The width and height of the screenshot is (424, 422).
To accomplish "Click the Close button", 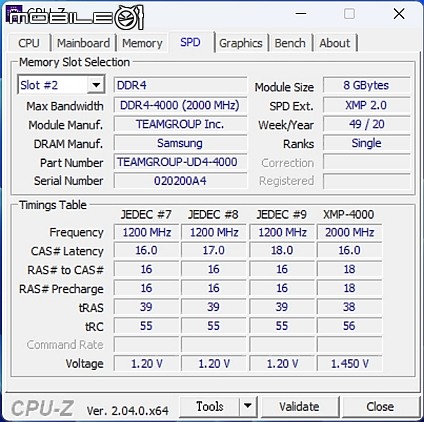I will coord(380,406).
